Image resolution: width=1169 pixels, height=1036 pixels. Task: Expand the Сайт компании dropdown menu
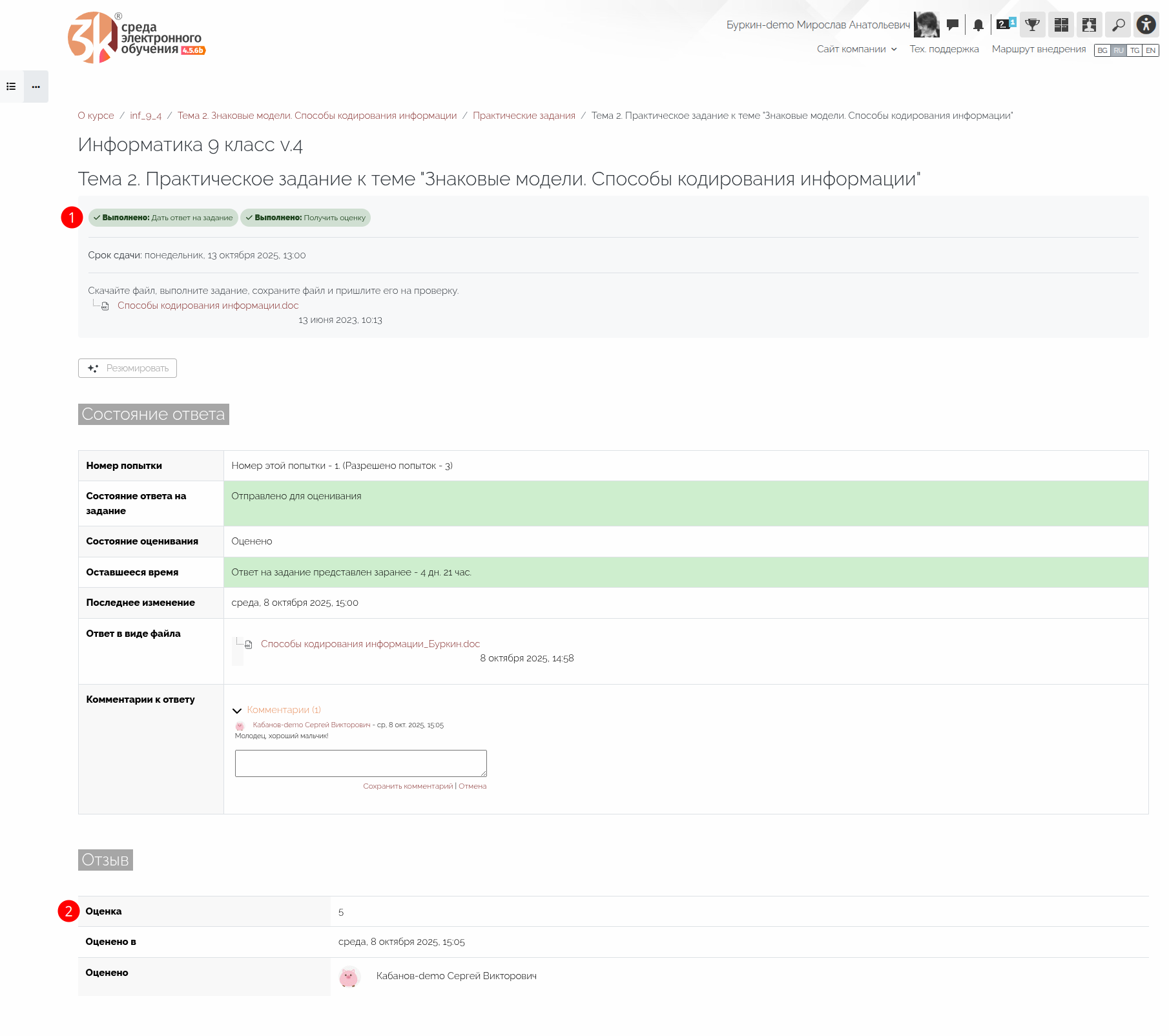click(x=856, y=49)
